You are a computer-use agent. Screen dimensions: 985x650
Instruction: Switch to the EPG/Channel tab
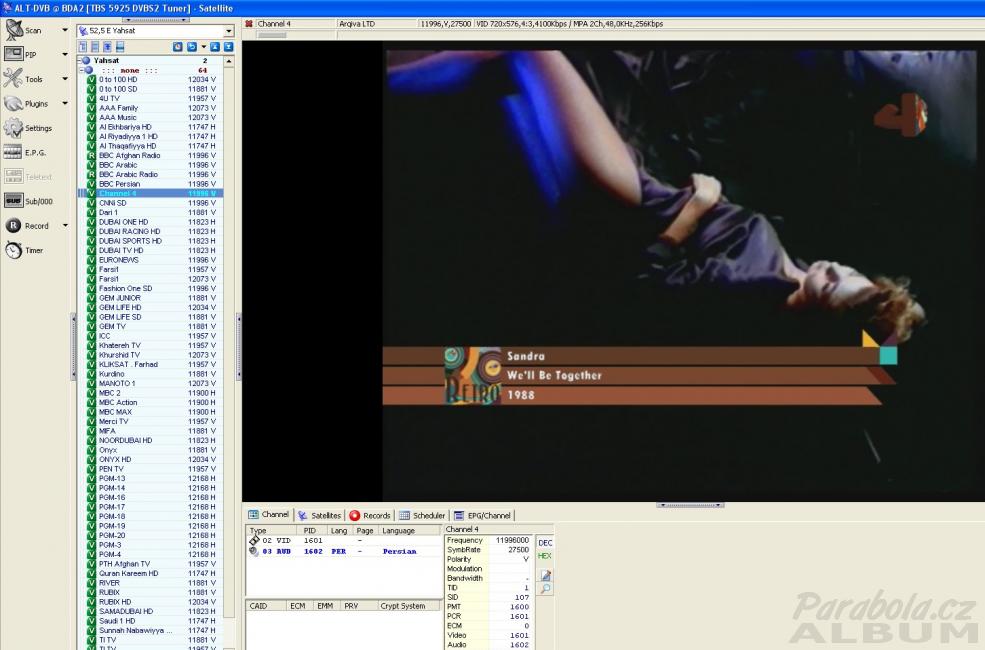click(482, 516)
